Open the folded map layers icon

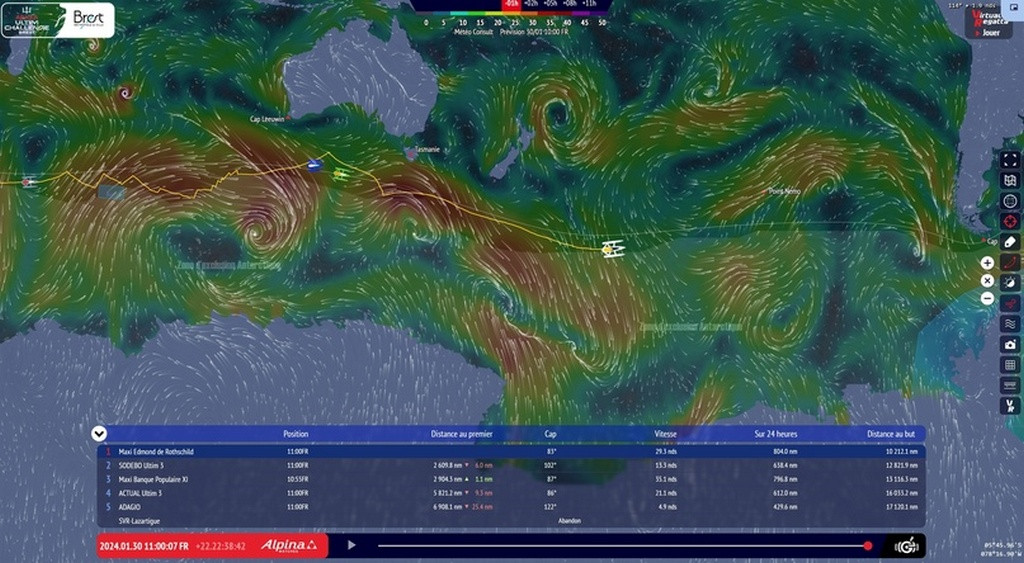coord(1010,180)
